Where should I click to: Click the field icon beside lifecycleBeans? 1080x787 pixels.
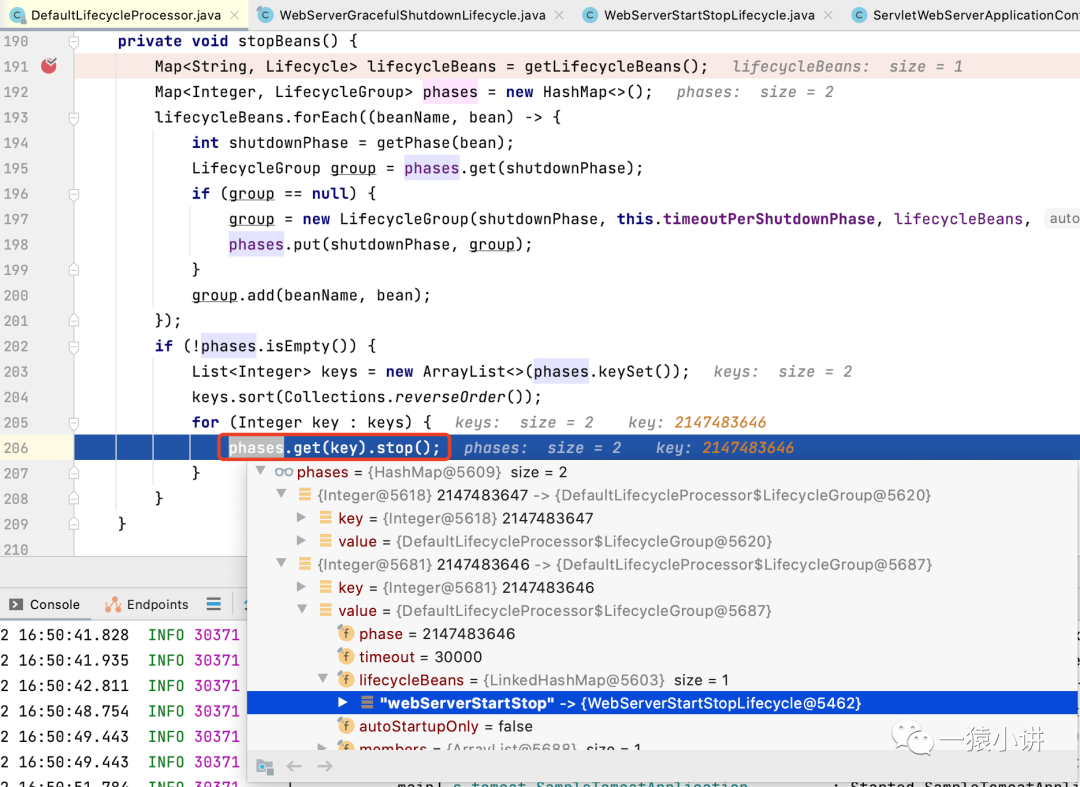pos(346,680)
